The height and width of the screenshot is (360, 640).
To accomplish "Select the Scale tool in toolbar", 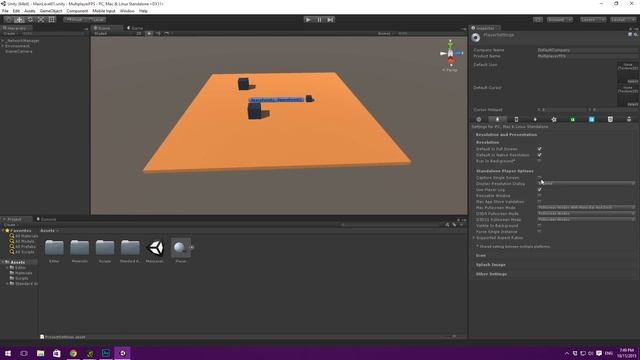I will (41, 20).
